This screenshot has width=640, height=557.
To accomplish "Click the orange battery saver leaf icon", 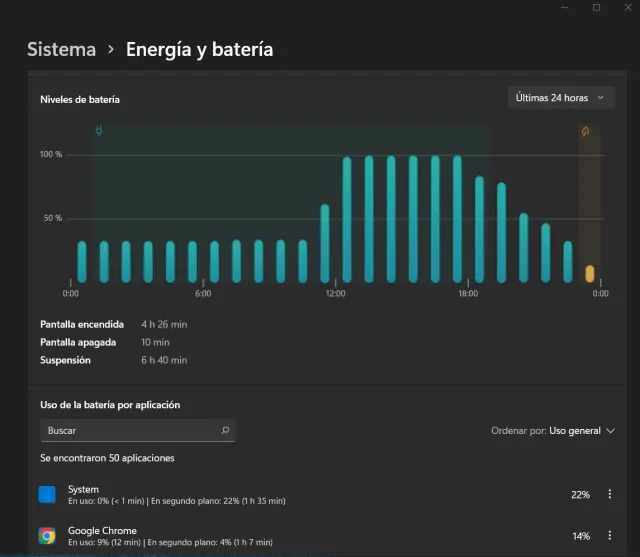I will [x=586, y=131].
